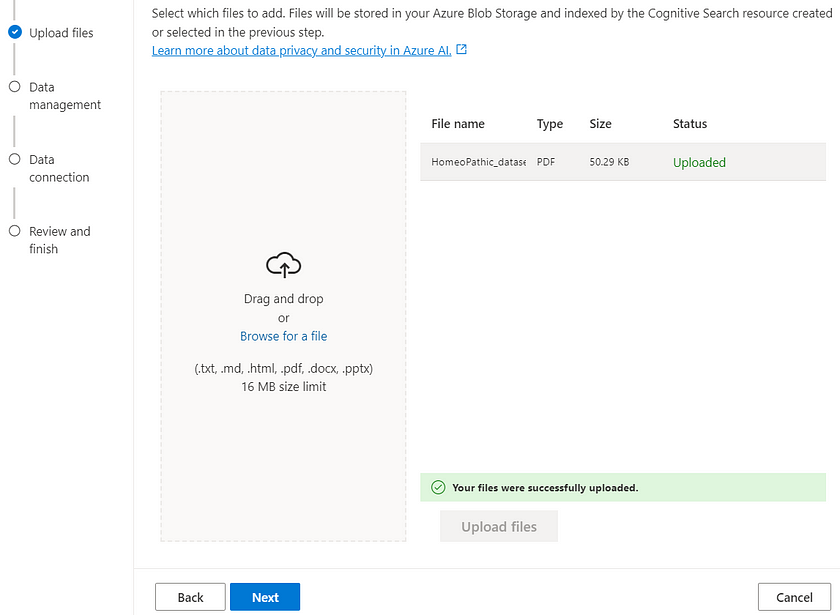
Task: Select the HomeoPathic_dataset file row
Action: 623,162
